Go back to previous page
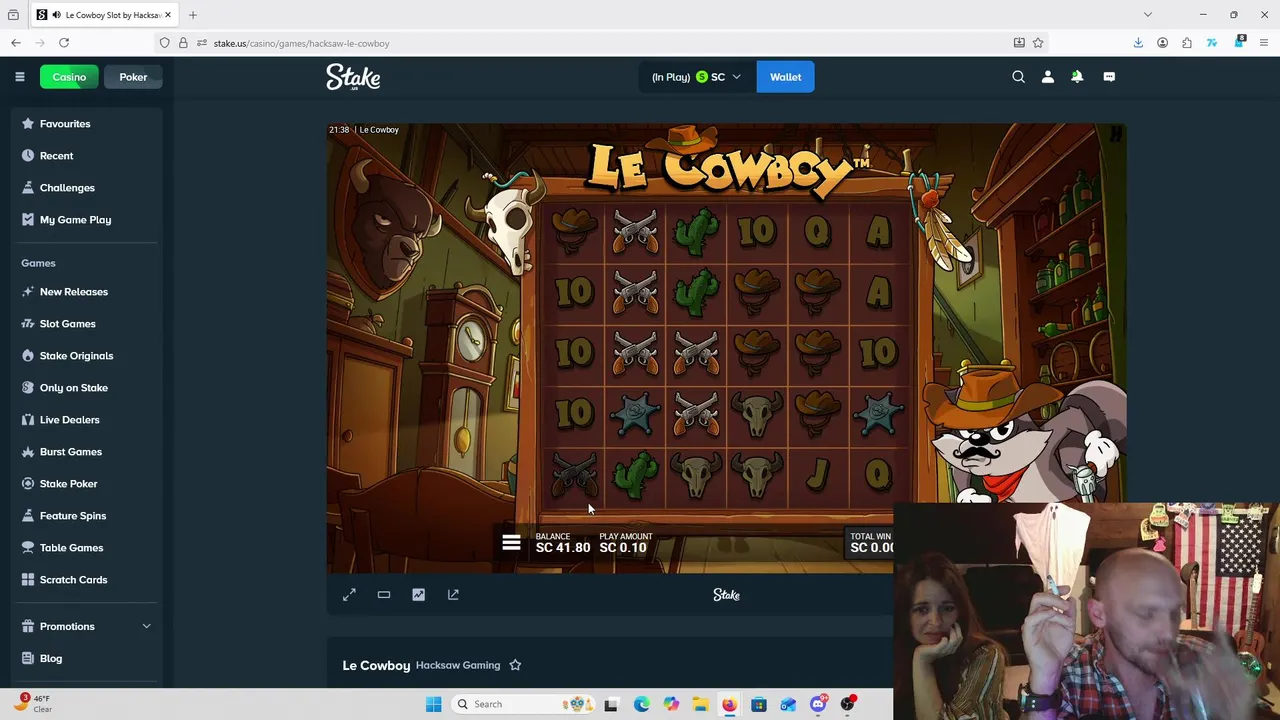The height and width of the screenshot is (720, 1280). point(16,43)
